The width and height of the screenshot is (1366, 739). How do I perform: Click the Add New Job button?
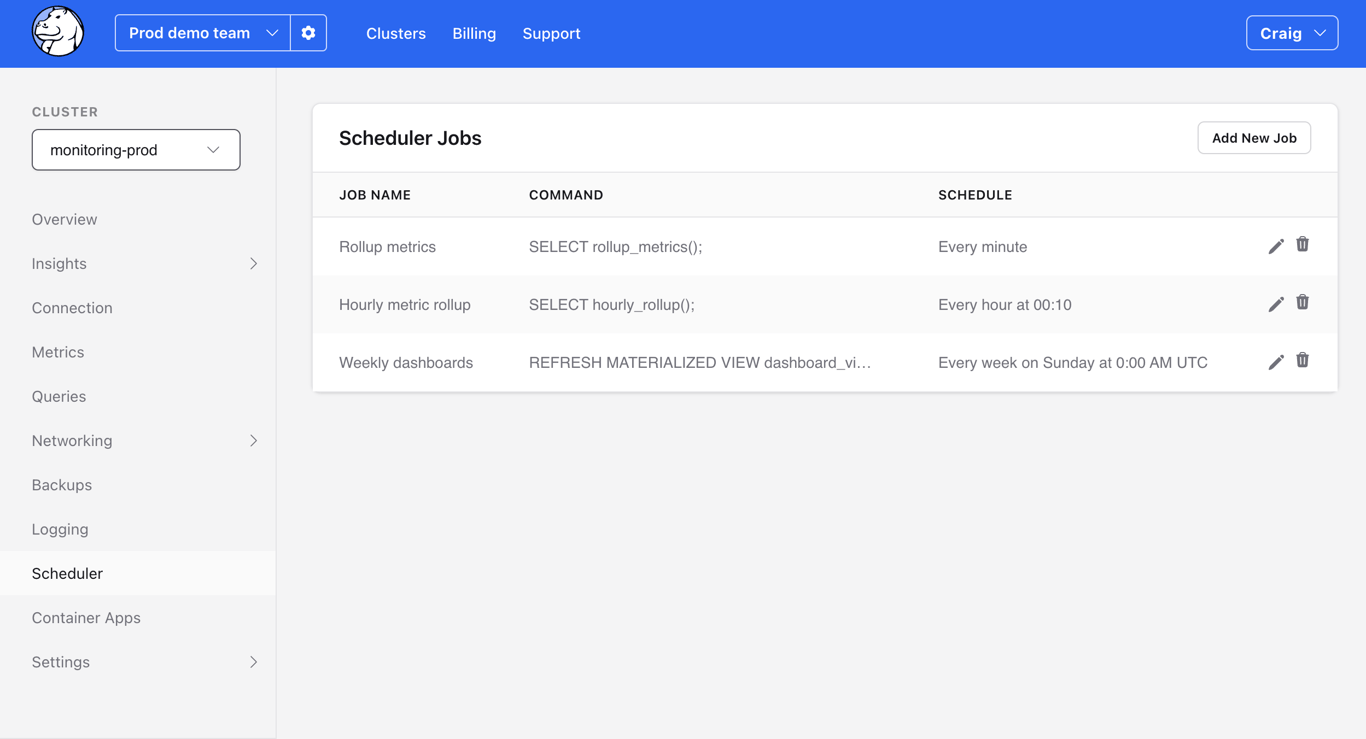pyautogui.click(x=1254, y=137)
